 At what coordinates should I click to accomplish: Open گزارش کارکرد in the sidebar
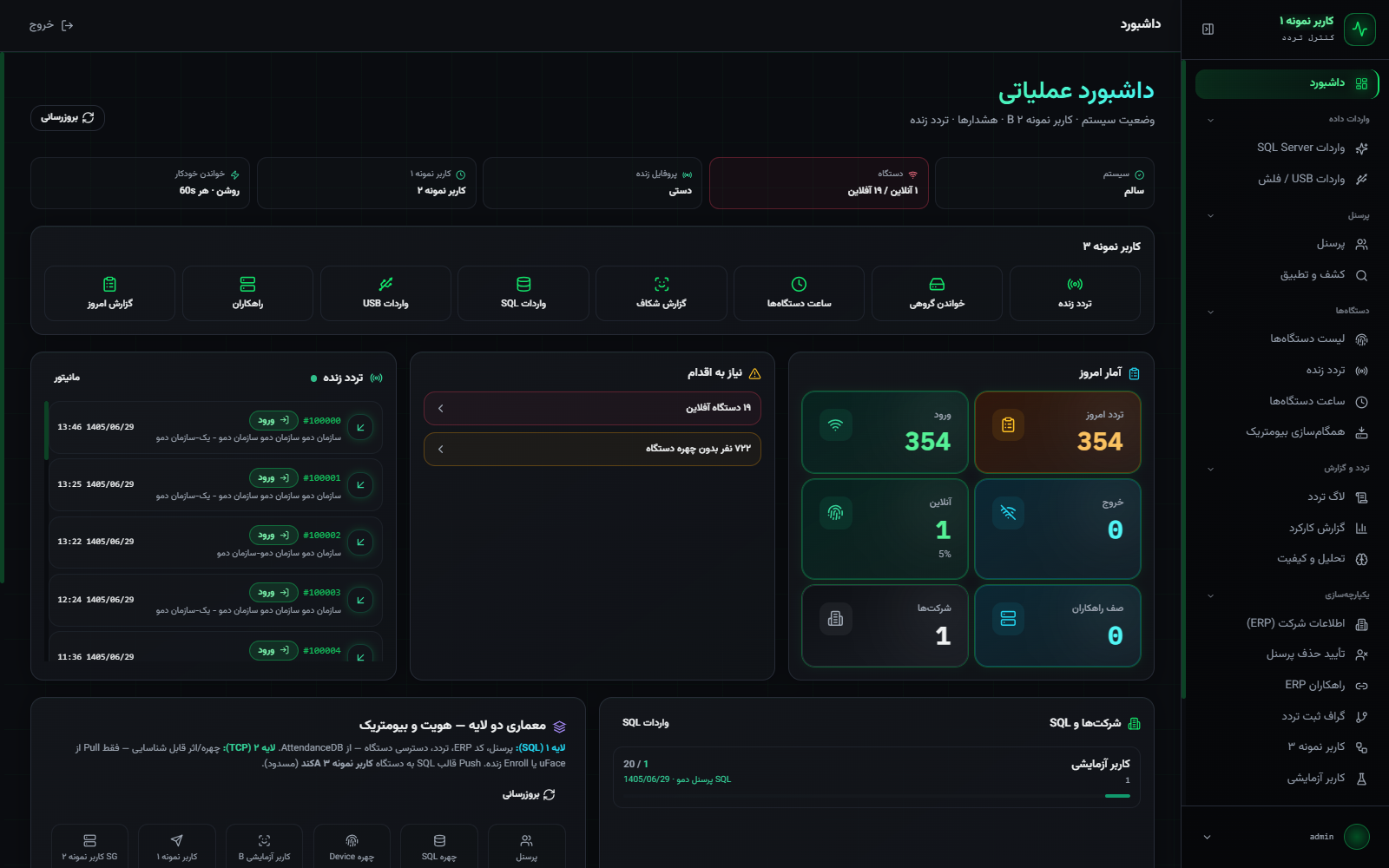click(x=1287, y=528)
